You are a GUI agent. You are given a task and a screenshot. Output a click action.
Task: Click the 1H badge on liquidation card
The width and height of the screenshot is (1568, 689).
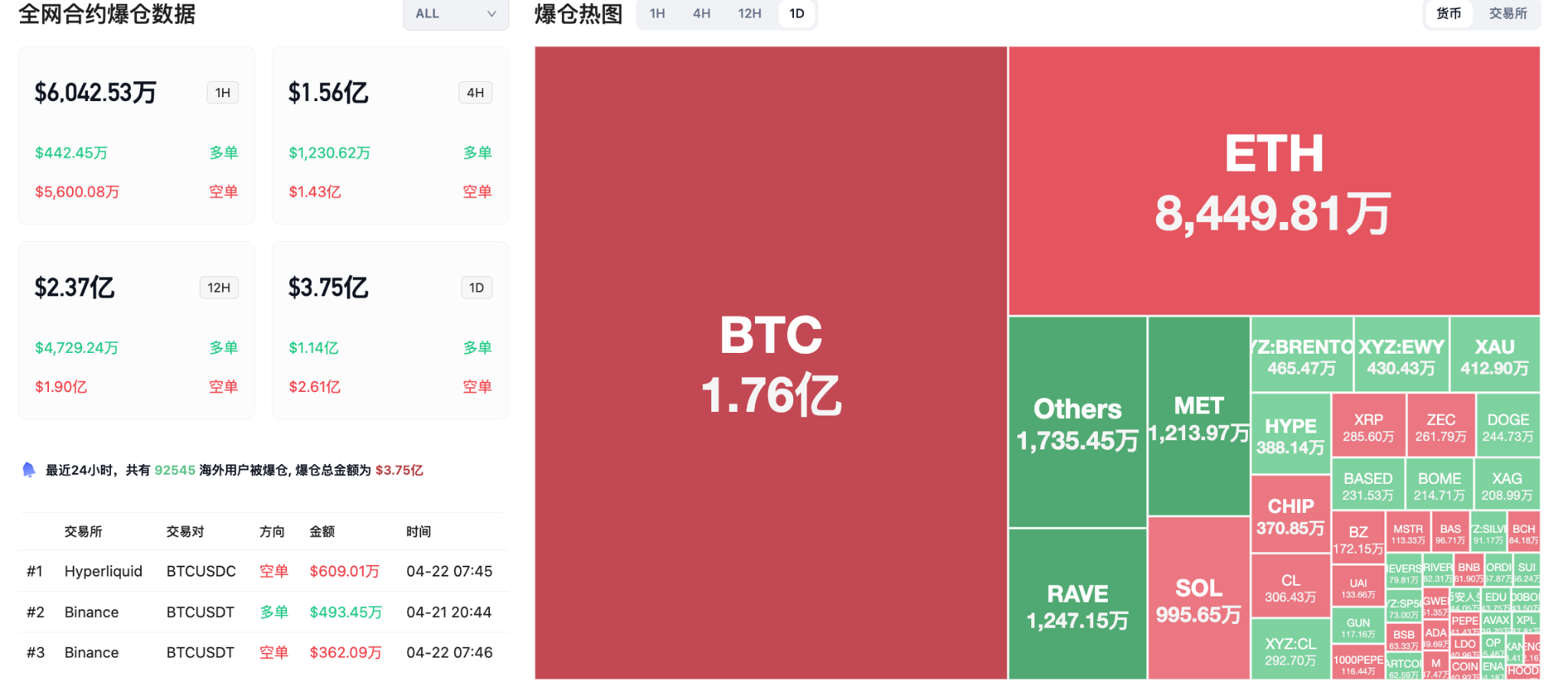pos(223,93)
